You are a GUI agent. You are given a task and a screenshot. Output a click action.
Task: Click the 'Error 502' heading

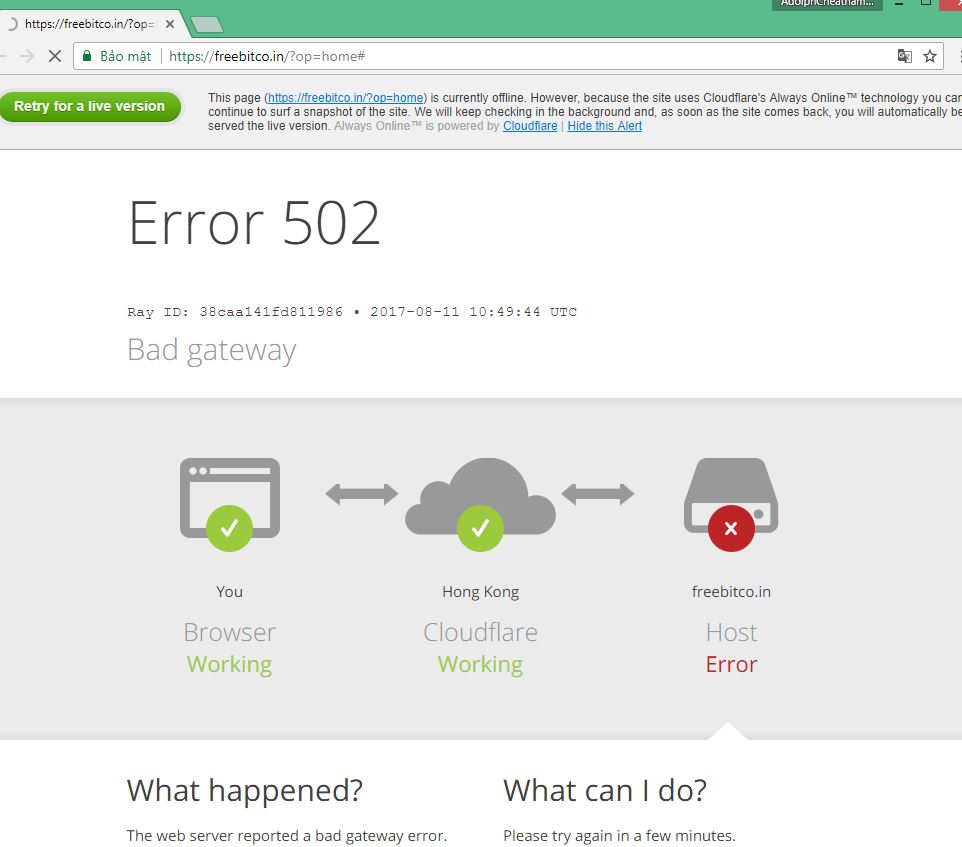(254, 223)
